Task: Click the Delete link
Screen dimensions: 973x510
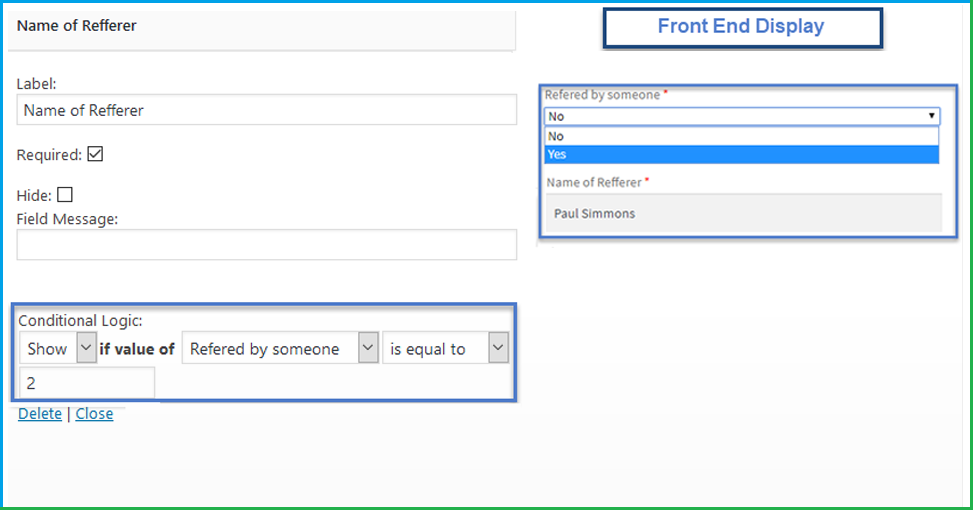Action: 40,414
